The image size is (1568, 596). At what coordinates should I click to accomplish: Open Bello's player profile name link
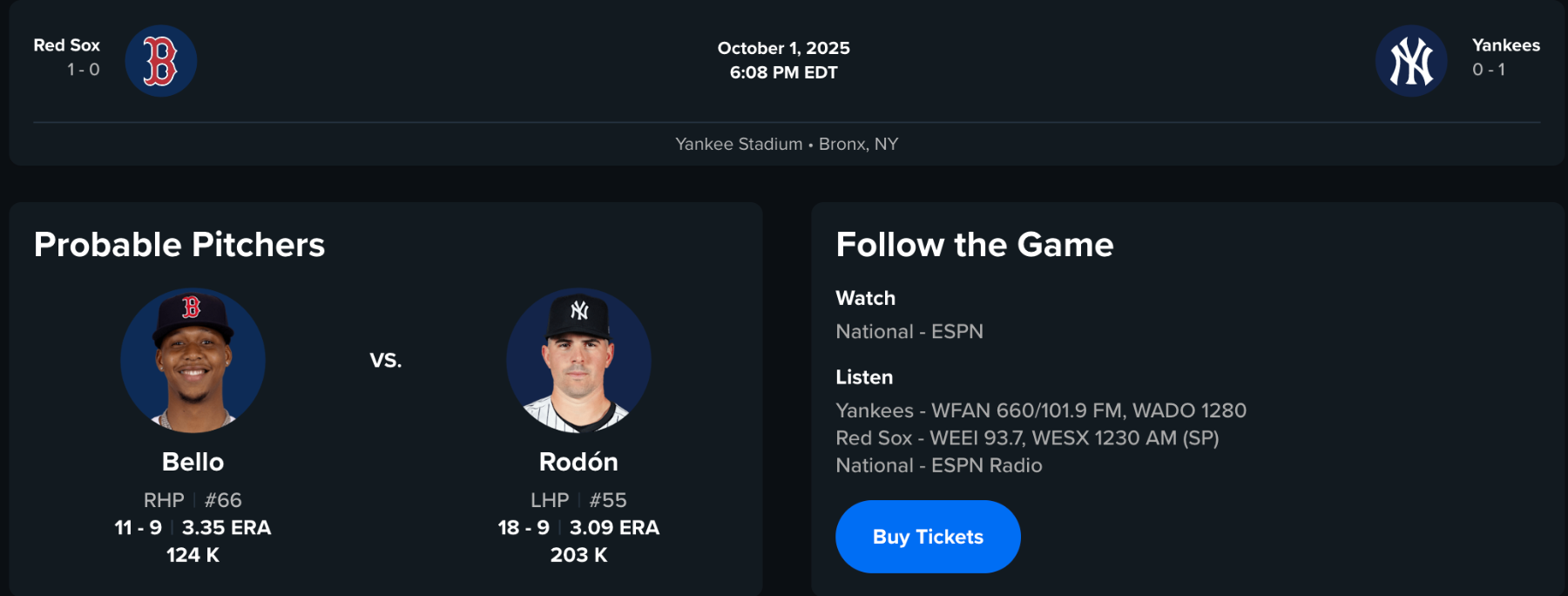[x=193, y=462]
